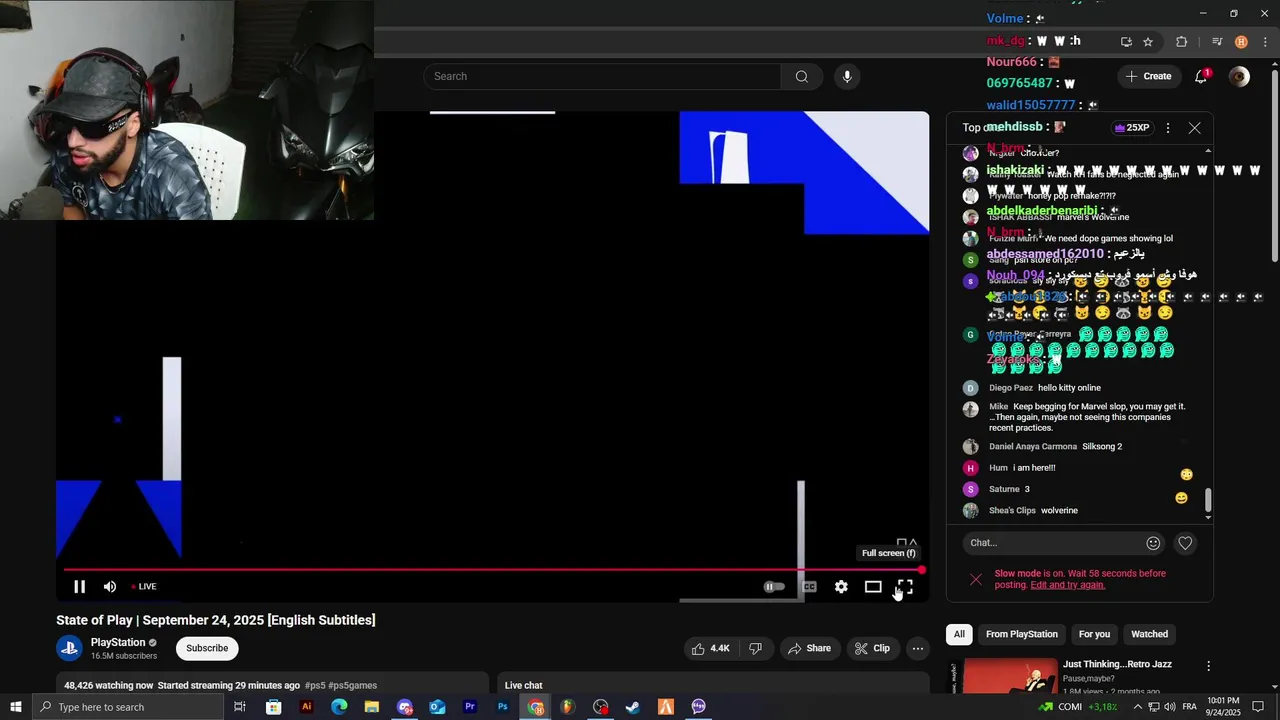The image size is (1280, 720).
Task: Open more actions below the video
Action: [x=917, y=648]
